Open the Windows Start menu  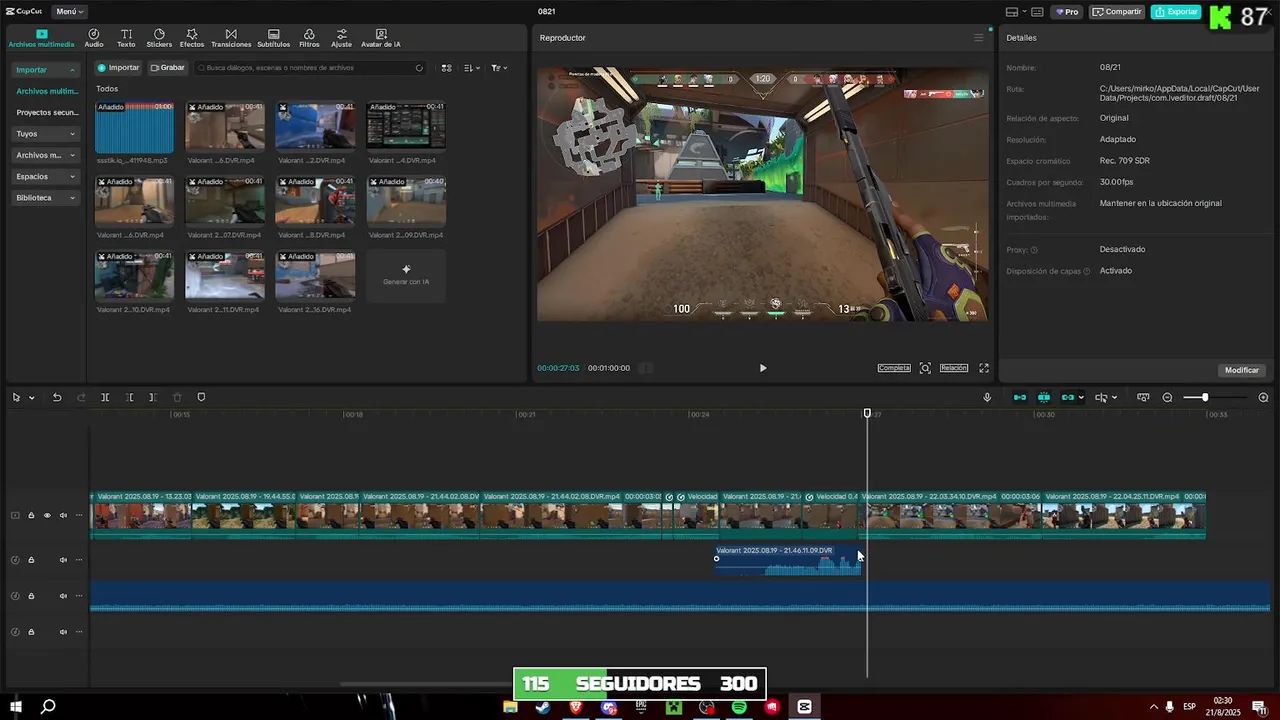16,707
